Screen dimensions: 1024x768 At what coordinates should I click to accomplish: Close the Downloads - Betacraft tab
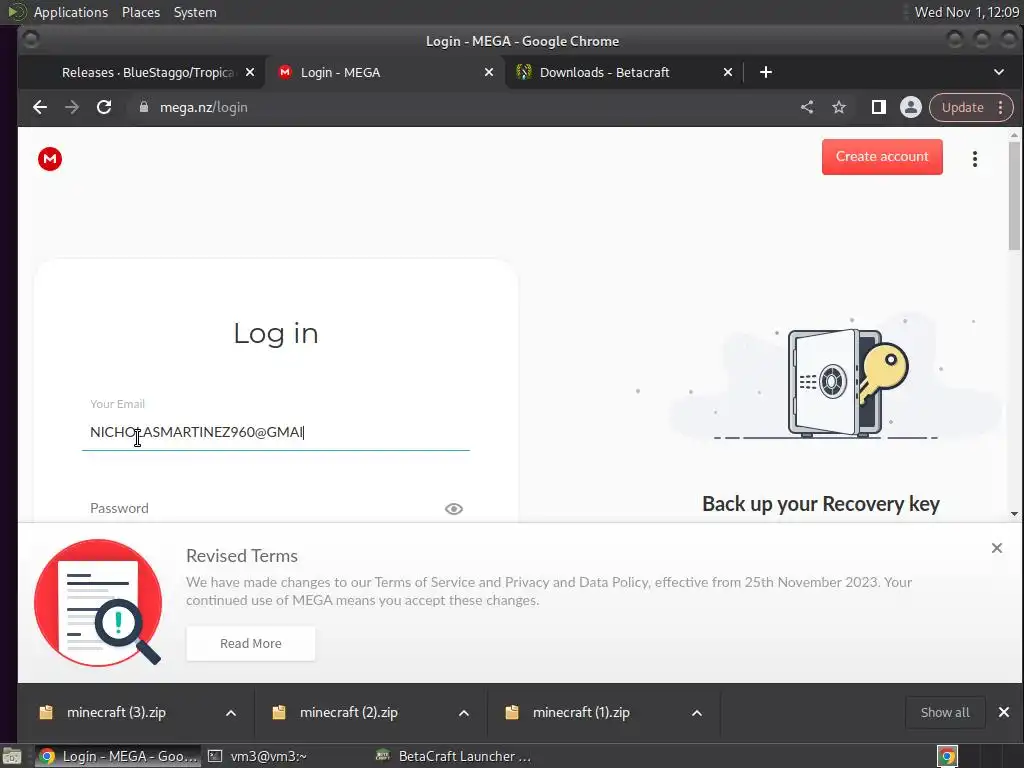[728, 72]
